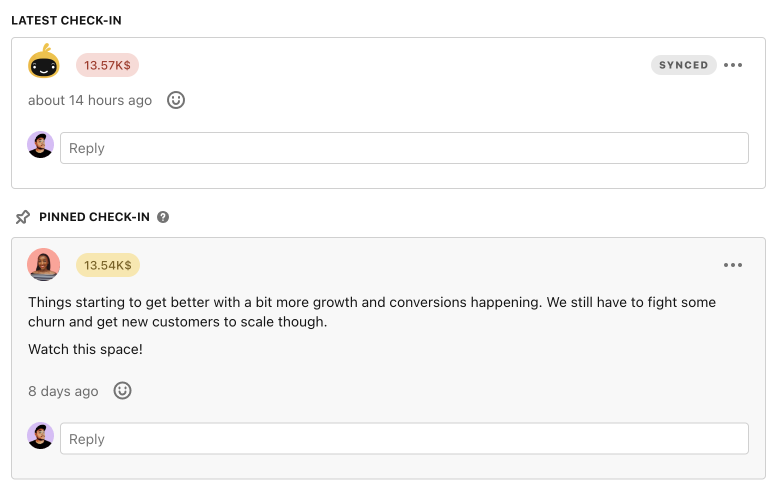Click the yellow bot avatar in latest check-in
The height and width of the screenshot is (489, 777).
[x=44, y=61]
